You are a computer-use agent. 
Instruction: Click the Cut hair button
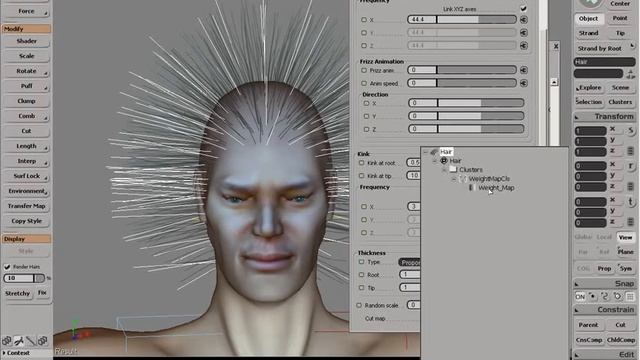point(26,131)
